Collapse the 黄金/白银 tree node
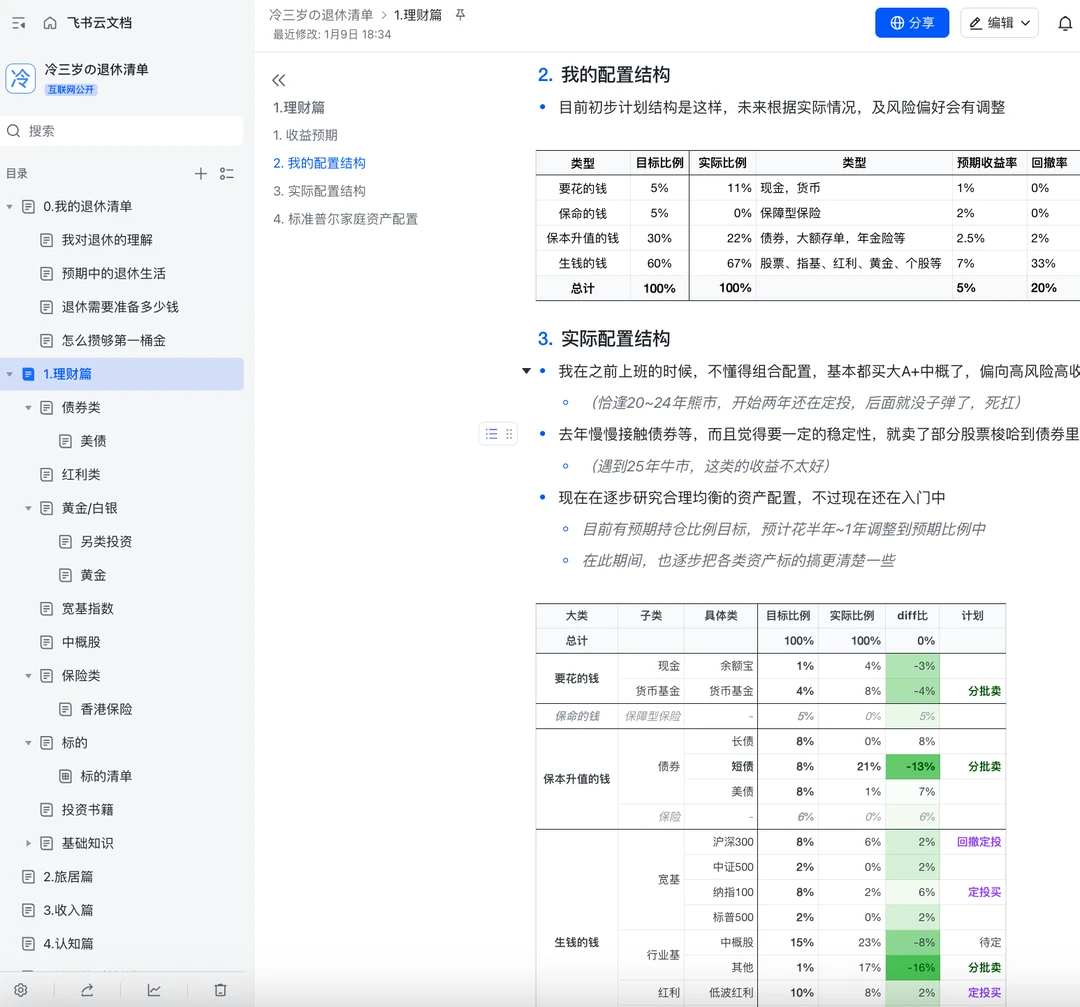The width and height of the screenshot is (1080, 1007). pos(29,509)
